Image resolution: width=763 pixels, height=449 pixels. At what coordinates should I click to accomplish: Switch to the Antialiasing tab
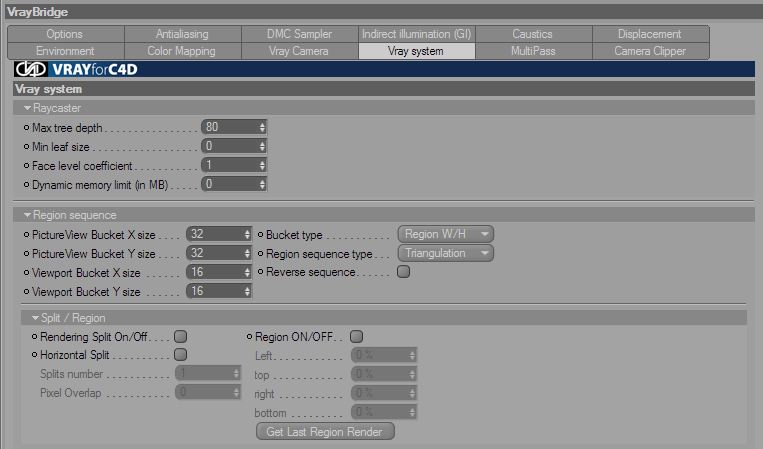click(x=182, y=34)
